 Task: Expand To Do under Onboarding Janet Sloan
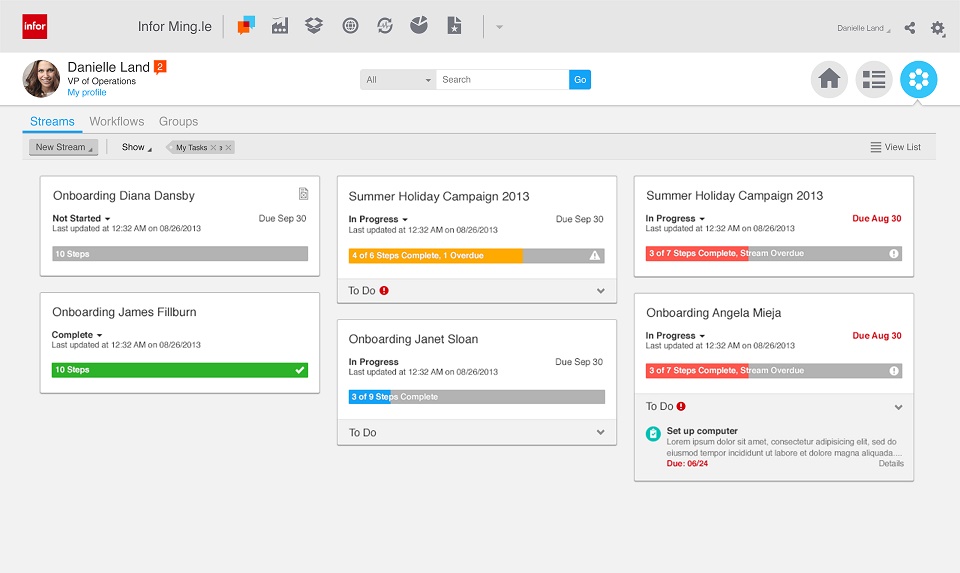[x=600, y=432]
